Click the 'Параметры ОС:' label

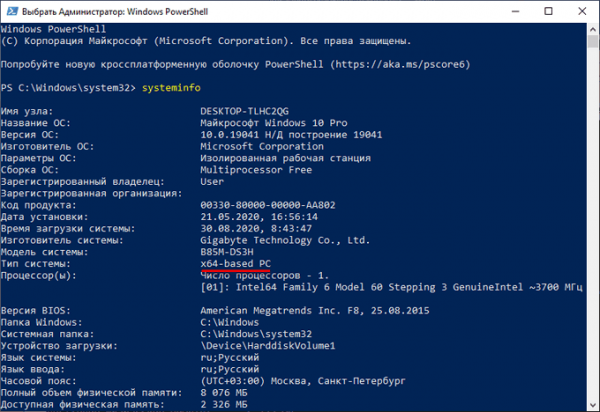click(x=39, y=158)
